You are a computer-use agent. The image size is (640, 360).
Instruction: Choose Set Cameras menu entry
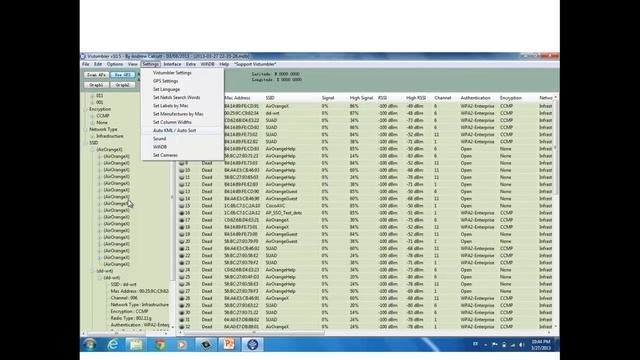click(x=182, y=155)
